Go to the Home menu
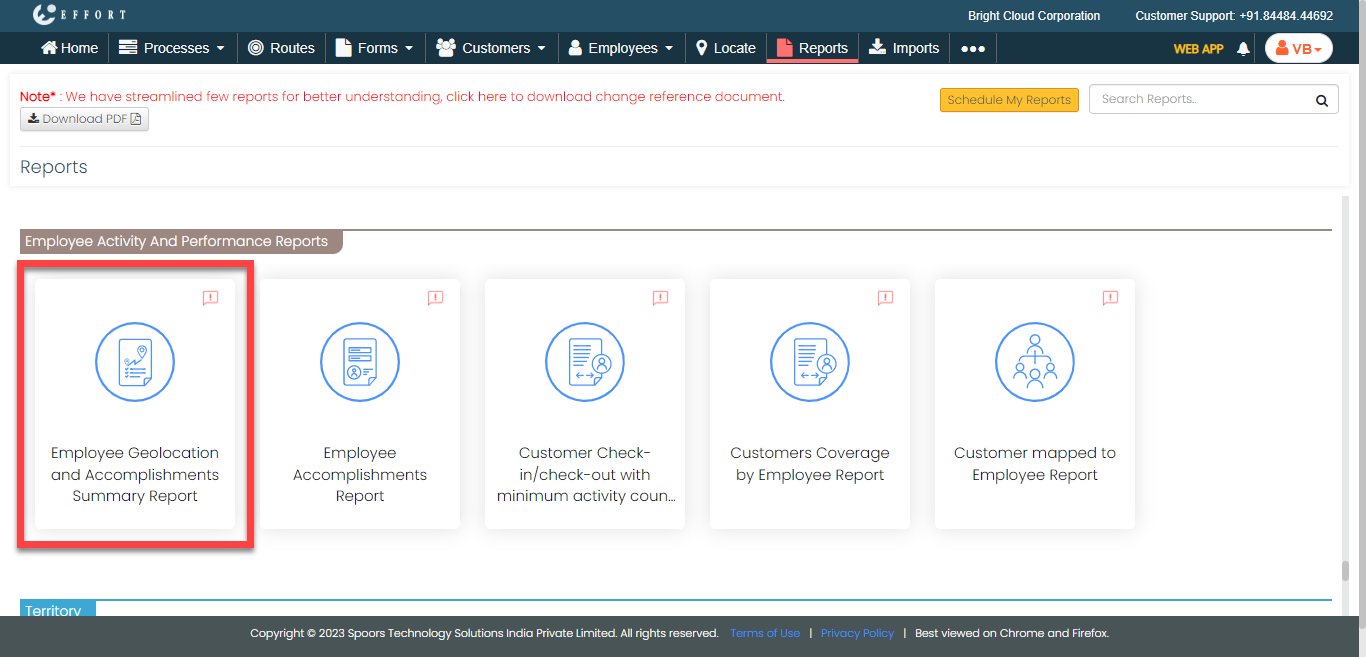 [69, 48]
